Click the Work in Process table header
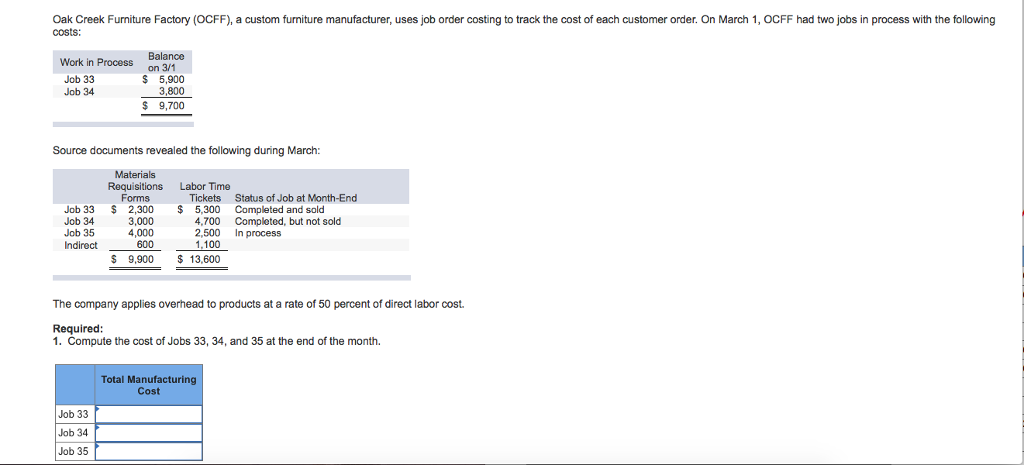The image size is (1024, 465). (96, 62)
